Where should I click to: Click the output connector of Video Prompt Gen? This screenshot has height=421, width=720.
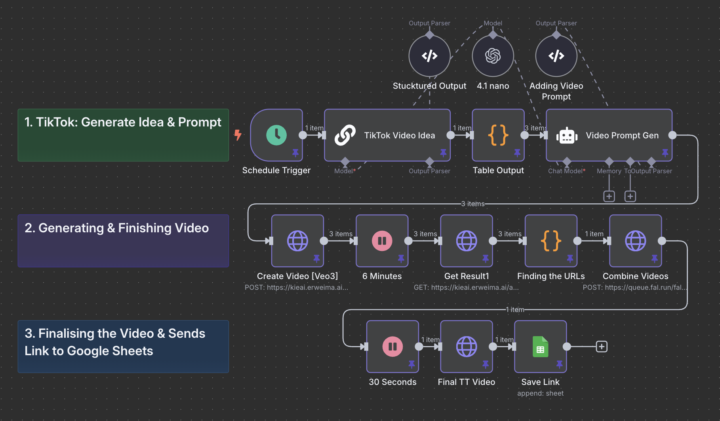tap(672, 135)
